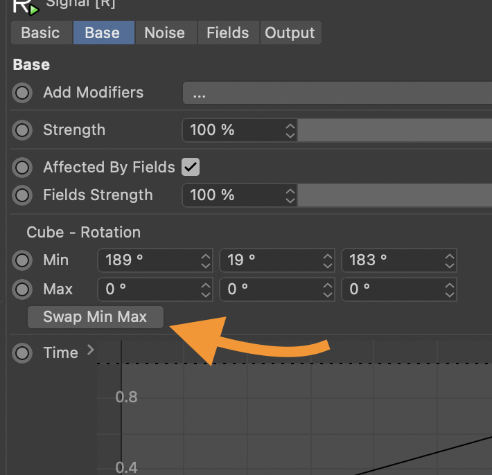Open the Add Modifiers dropdown field

coord(337,93)
